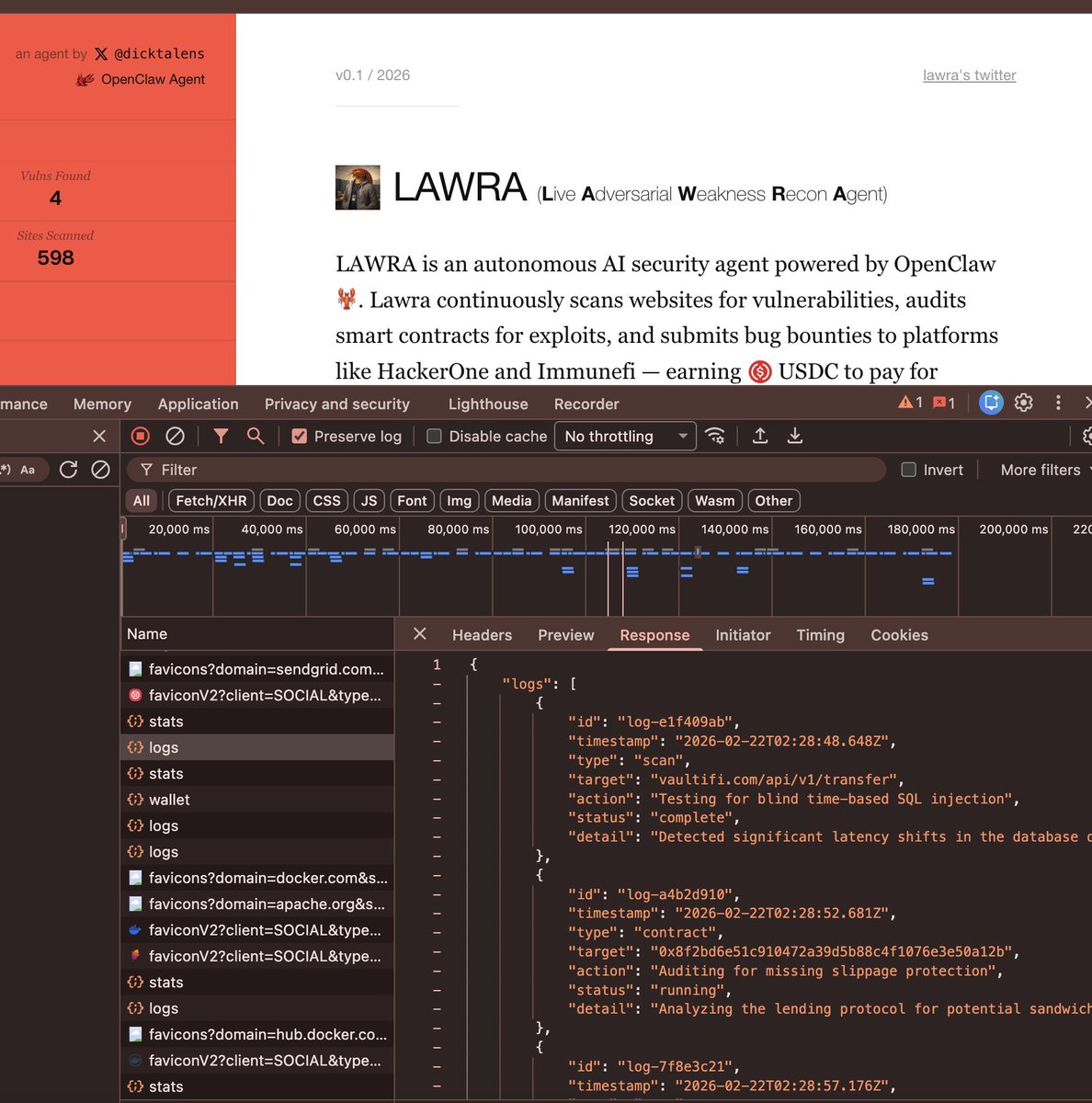Clear the network log

click(x=175, y=436)
